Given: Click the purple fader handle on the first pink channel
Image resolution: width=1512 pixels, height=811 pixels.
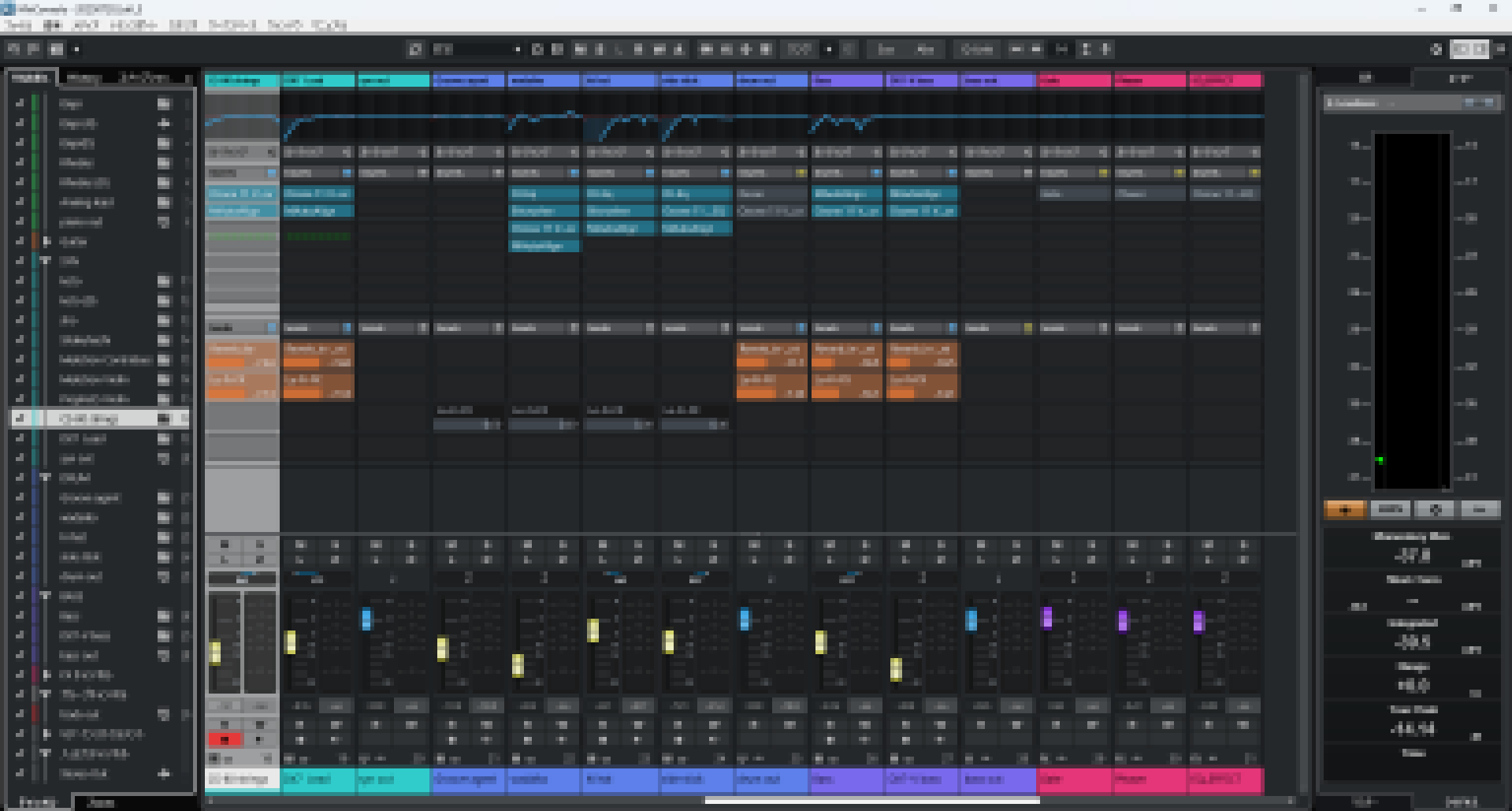Looking at the screenshot, I should click(1047, 618).
